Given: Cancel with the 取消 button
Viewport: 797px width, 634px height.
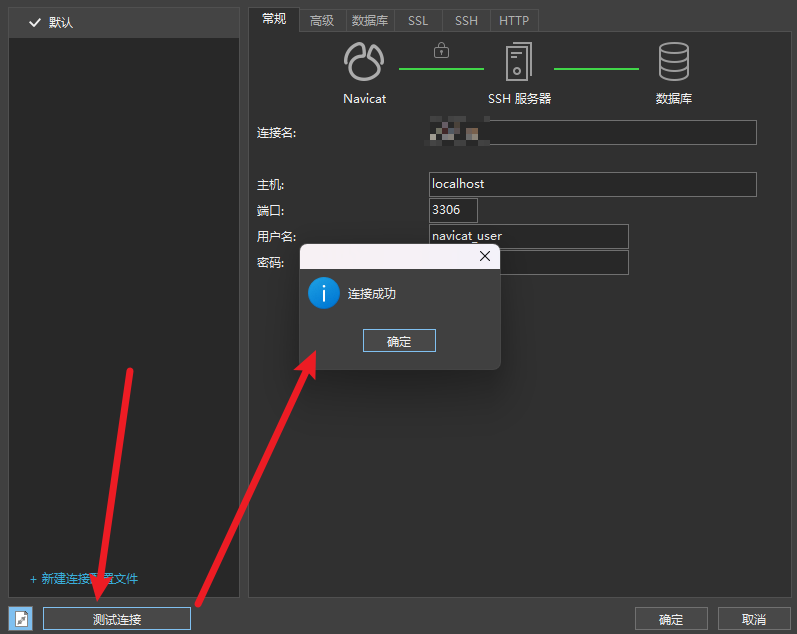Looking at the screenshot, I should (x=754, y=619).
